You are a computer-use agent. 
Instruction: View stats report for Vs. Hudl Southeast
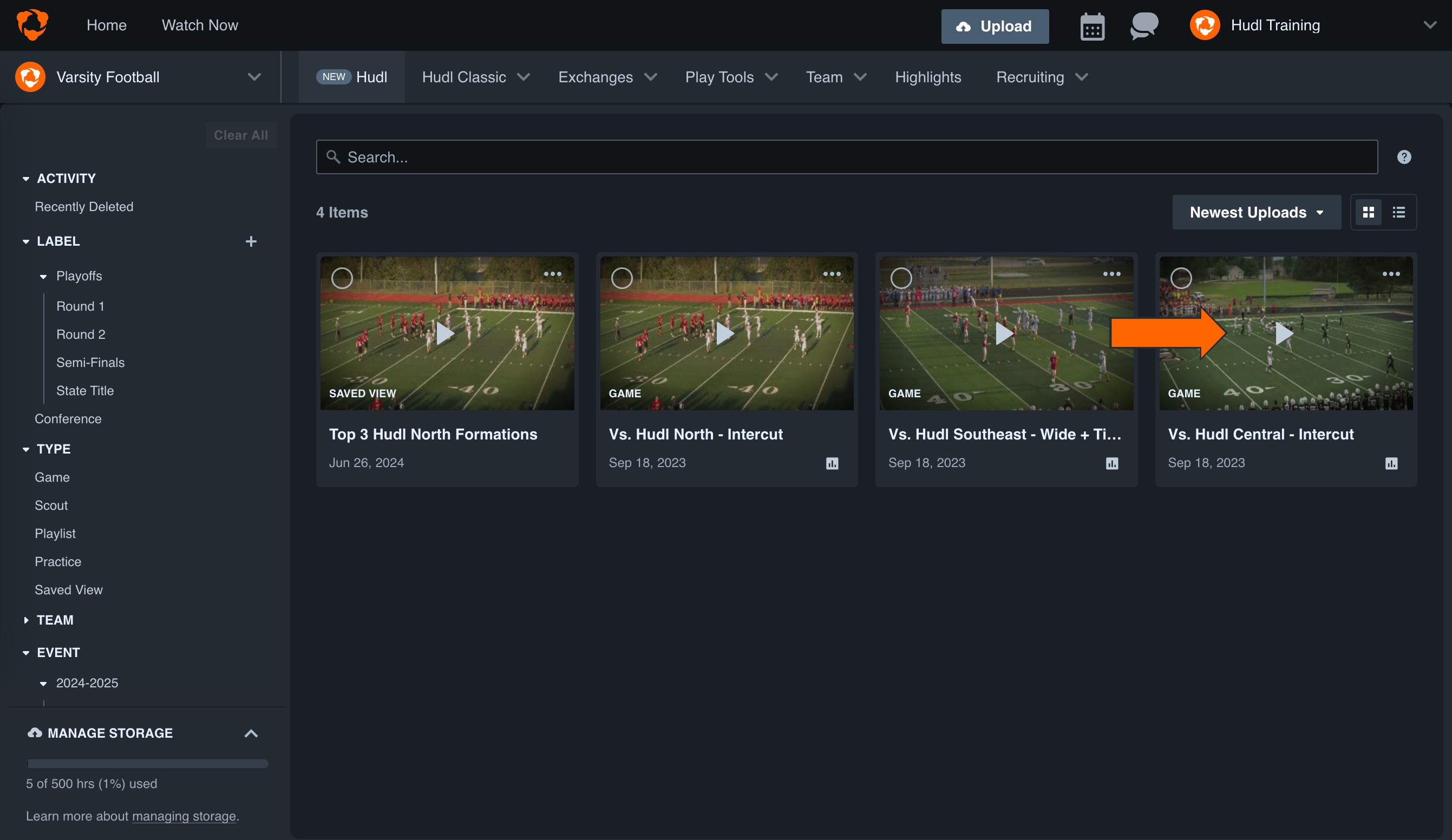pyautogui.click(x=1112, y=463)
